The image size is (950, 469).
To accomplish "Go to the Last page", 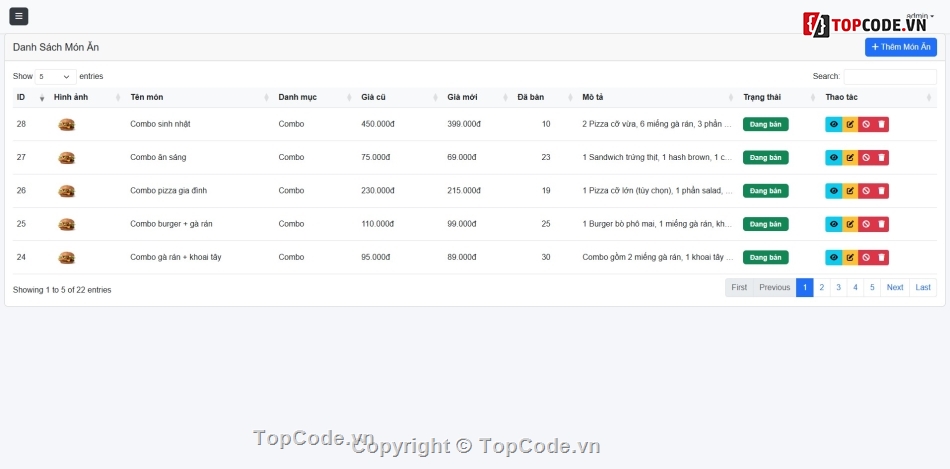I will point(923,288).
